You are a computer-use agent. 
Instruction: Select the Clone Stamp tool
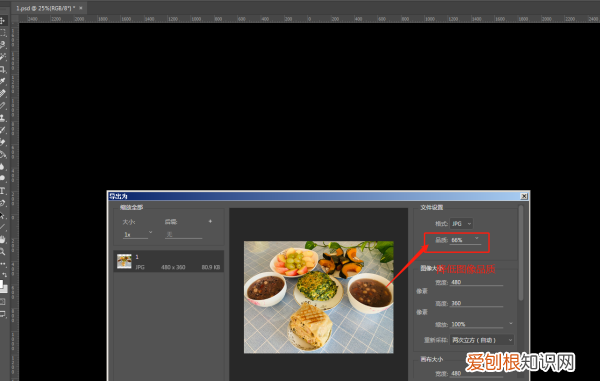(x=3, y=117)
